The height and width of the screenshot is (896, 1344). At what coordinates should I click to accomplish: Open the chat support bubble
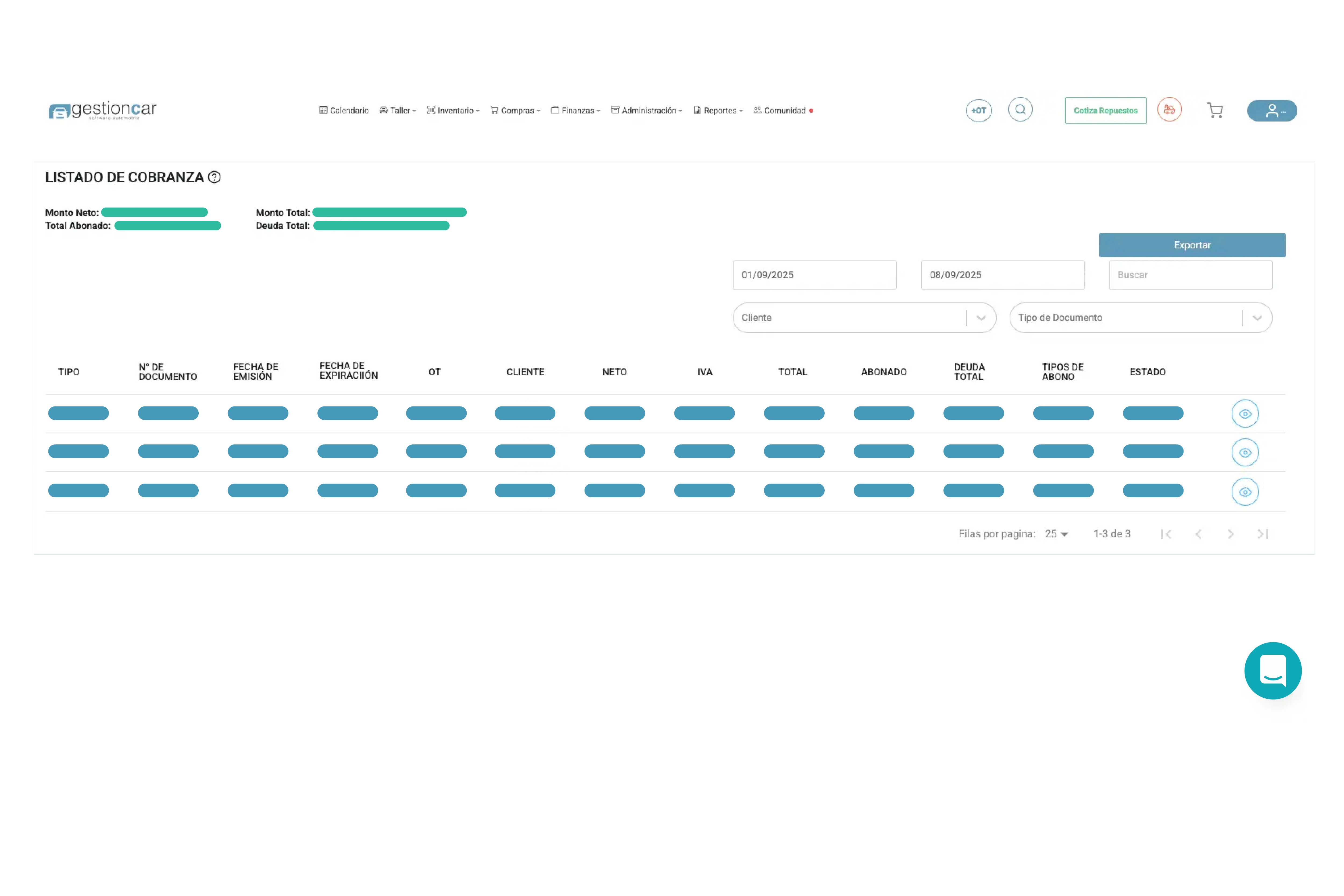[x=1272, y=670]
